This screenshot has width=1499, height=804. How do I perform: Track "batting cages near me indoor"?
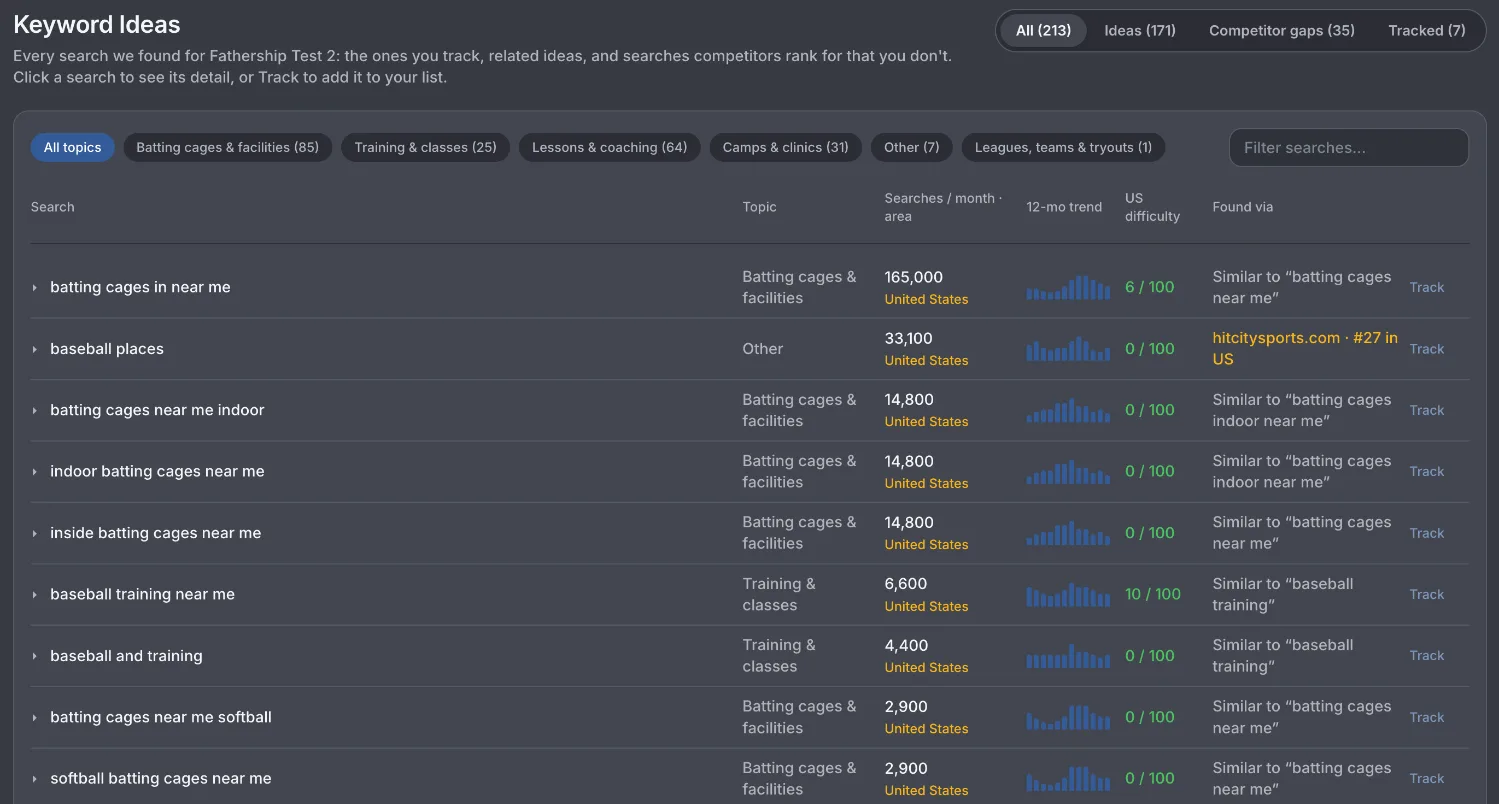1427,411
